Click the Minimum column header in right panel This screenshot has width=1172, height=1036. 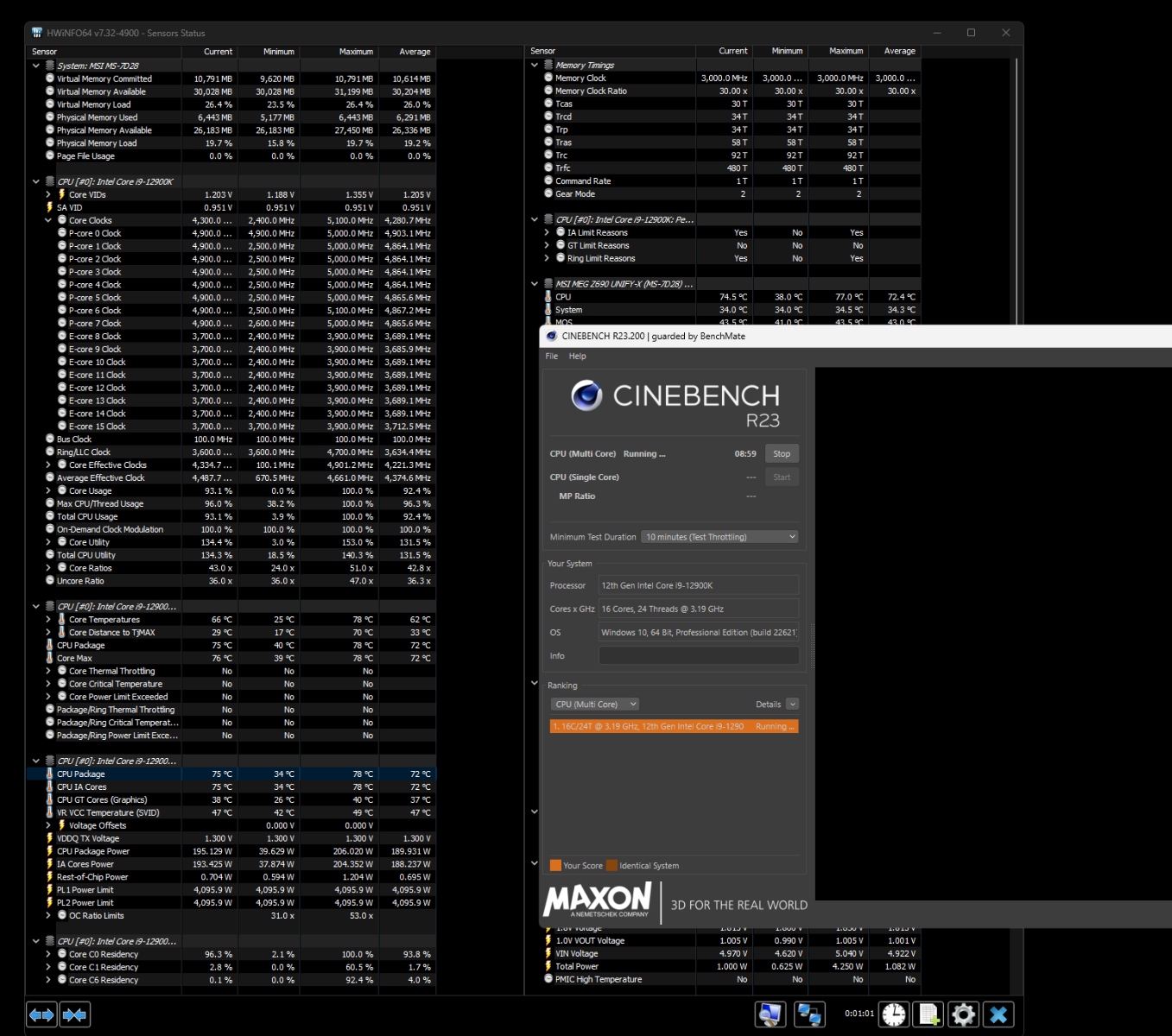787,51
